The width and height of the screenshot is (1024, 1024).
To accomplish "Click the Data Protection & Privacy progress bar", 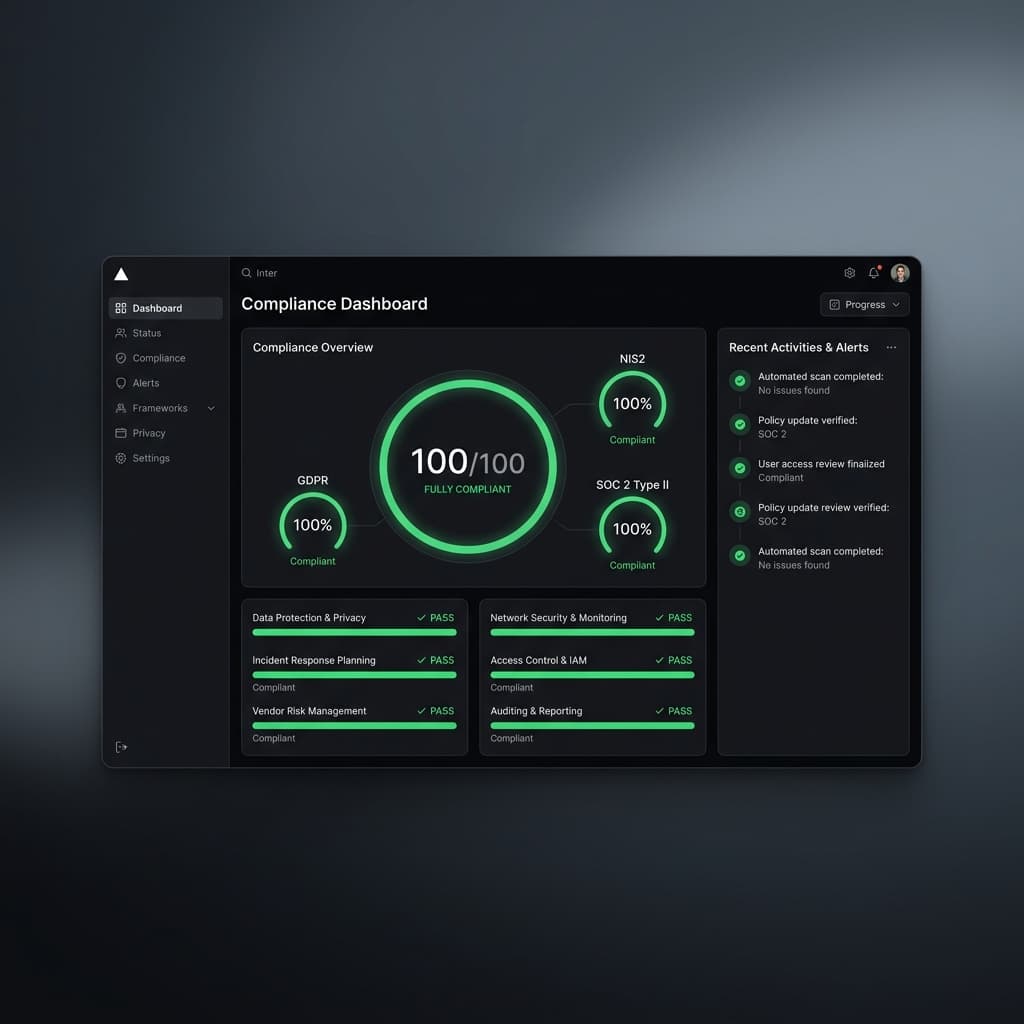I will 355,633.
